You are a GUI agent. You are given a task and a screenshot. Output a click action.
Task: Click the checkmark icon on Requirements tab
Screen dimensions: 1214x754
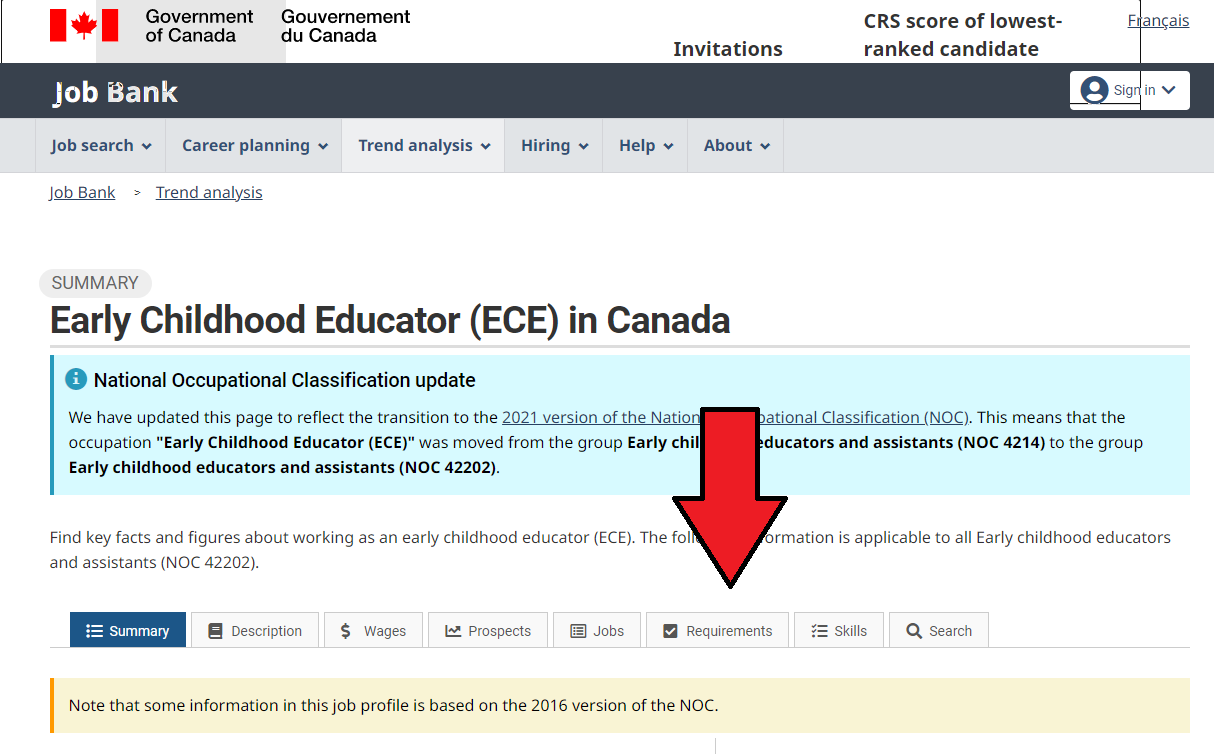(x=671, y=631)
